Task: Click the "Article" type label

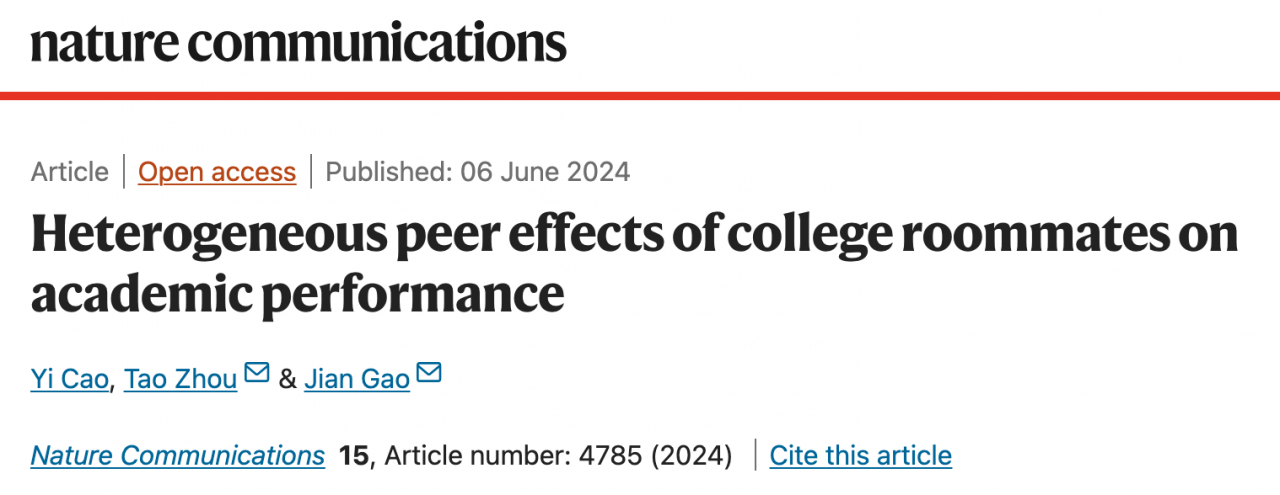Action: 69,172
